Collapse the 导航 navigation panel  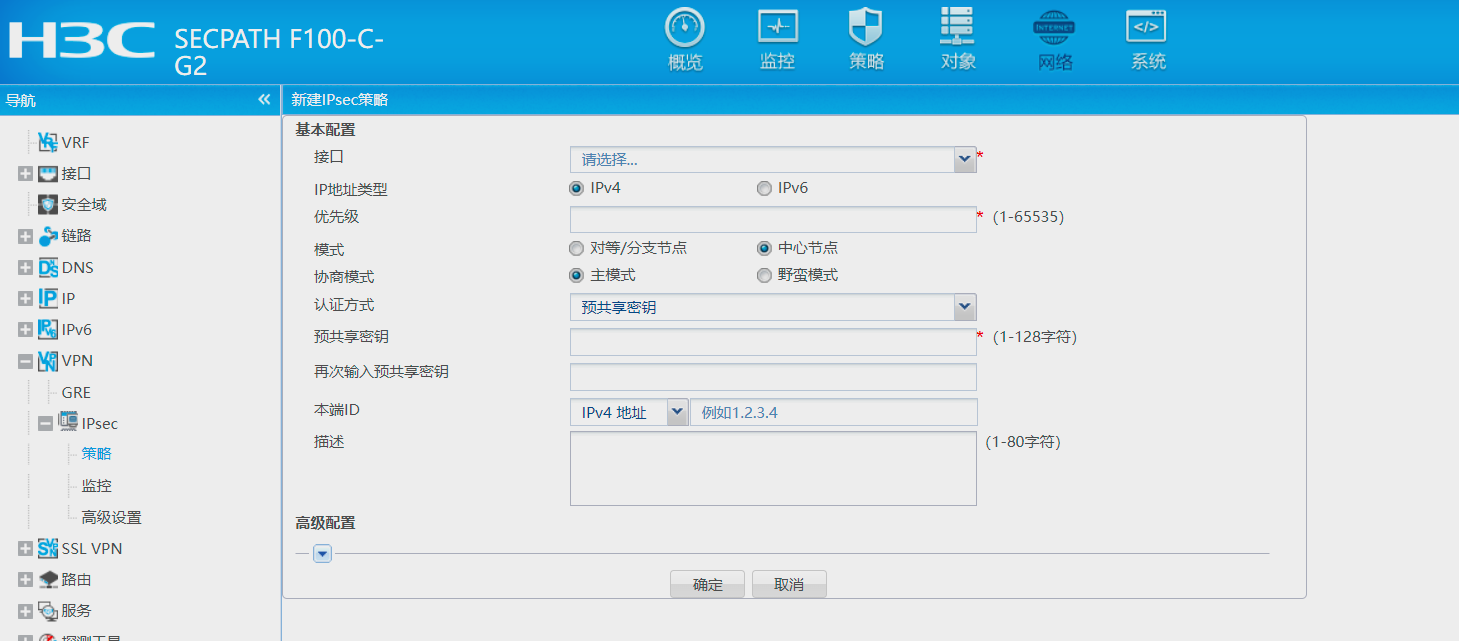tap(264, 99)
